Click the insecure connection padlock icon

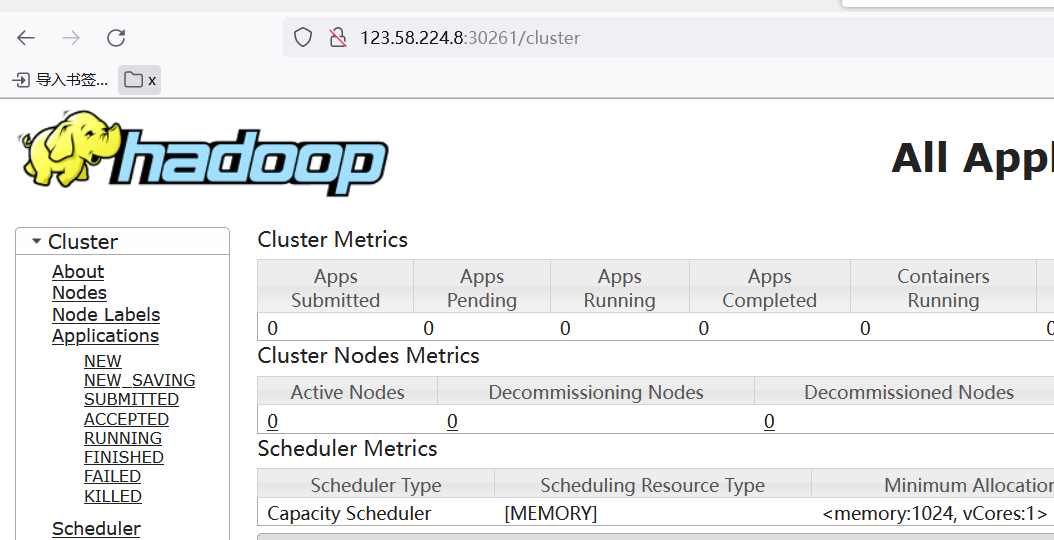click(x=338, y=38)
